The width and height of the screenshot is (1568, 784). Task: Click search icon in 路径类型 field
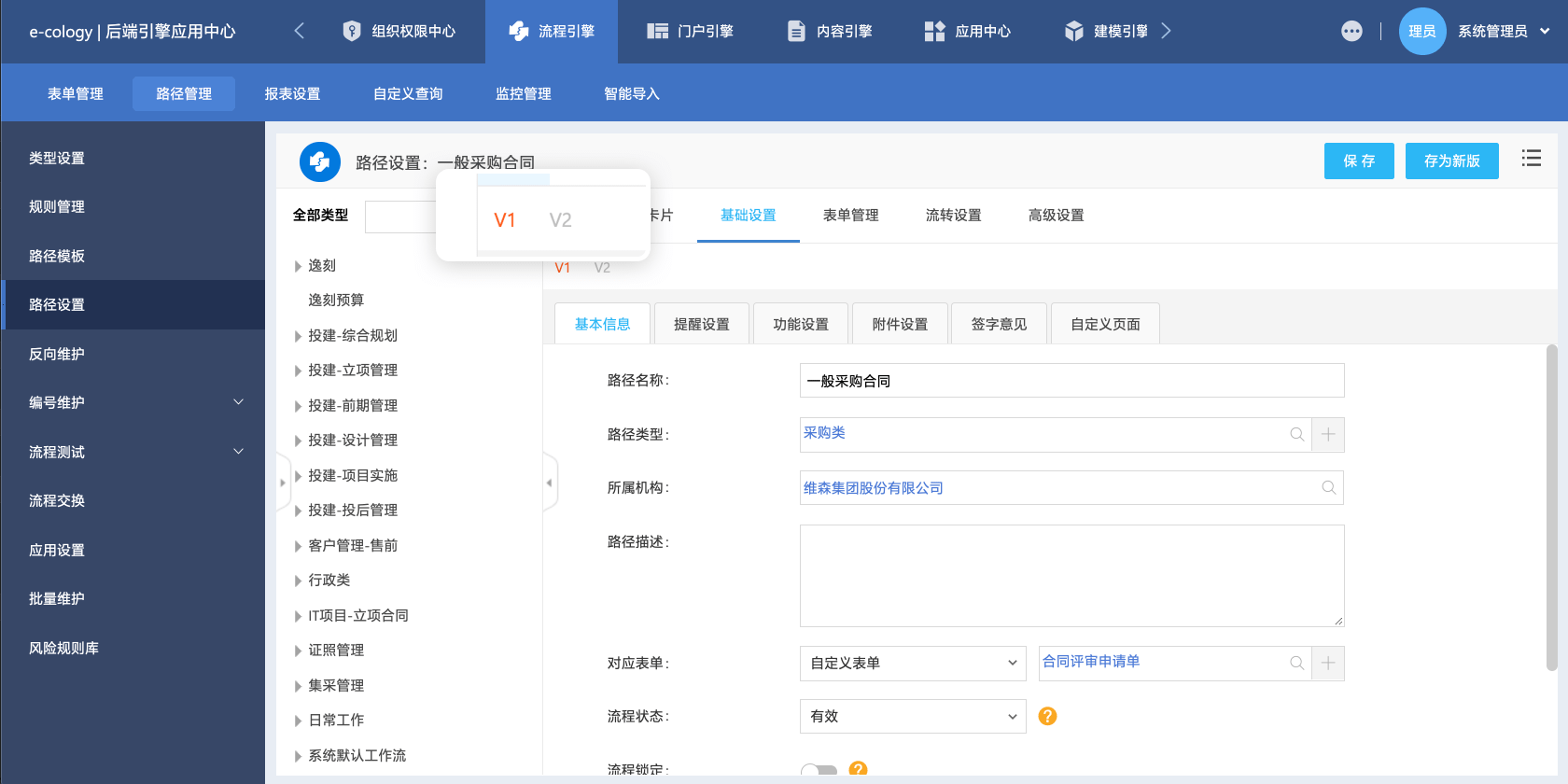click(1296, 434)
